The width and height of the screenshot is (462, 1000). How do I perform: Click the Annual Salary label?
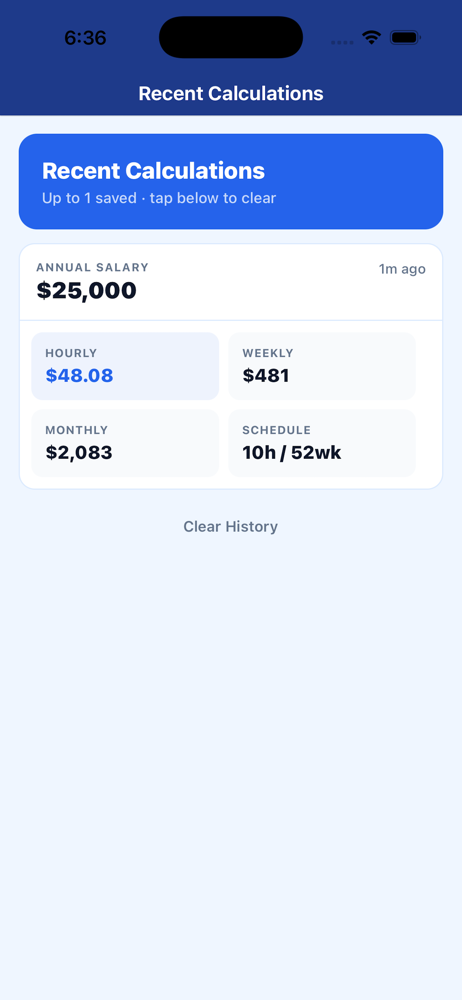(x=93, y=267)
